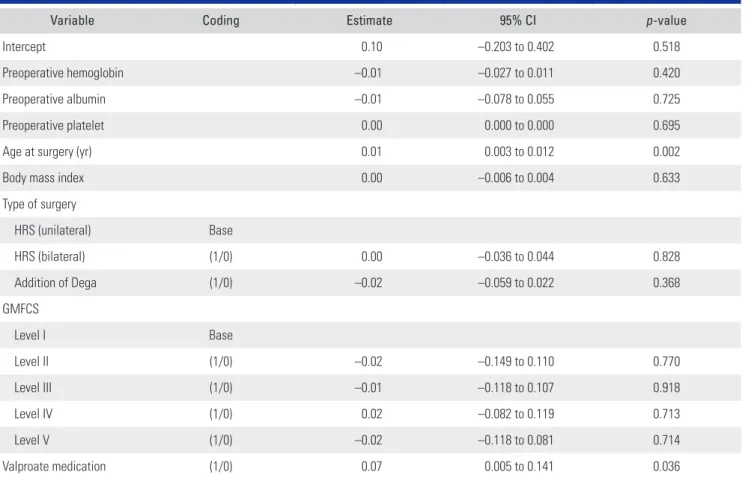Viewport: 745px width, 478px height.
Task: Select Addition of Dega coding (1/0)
Action: 221,283
